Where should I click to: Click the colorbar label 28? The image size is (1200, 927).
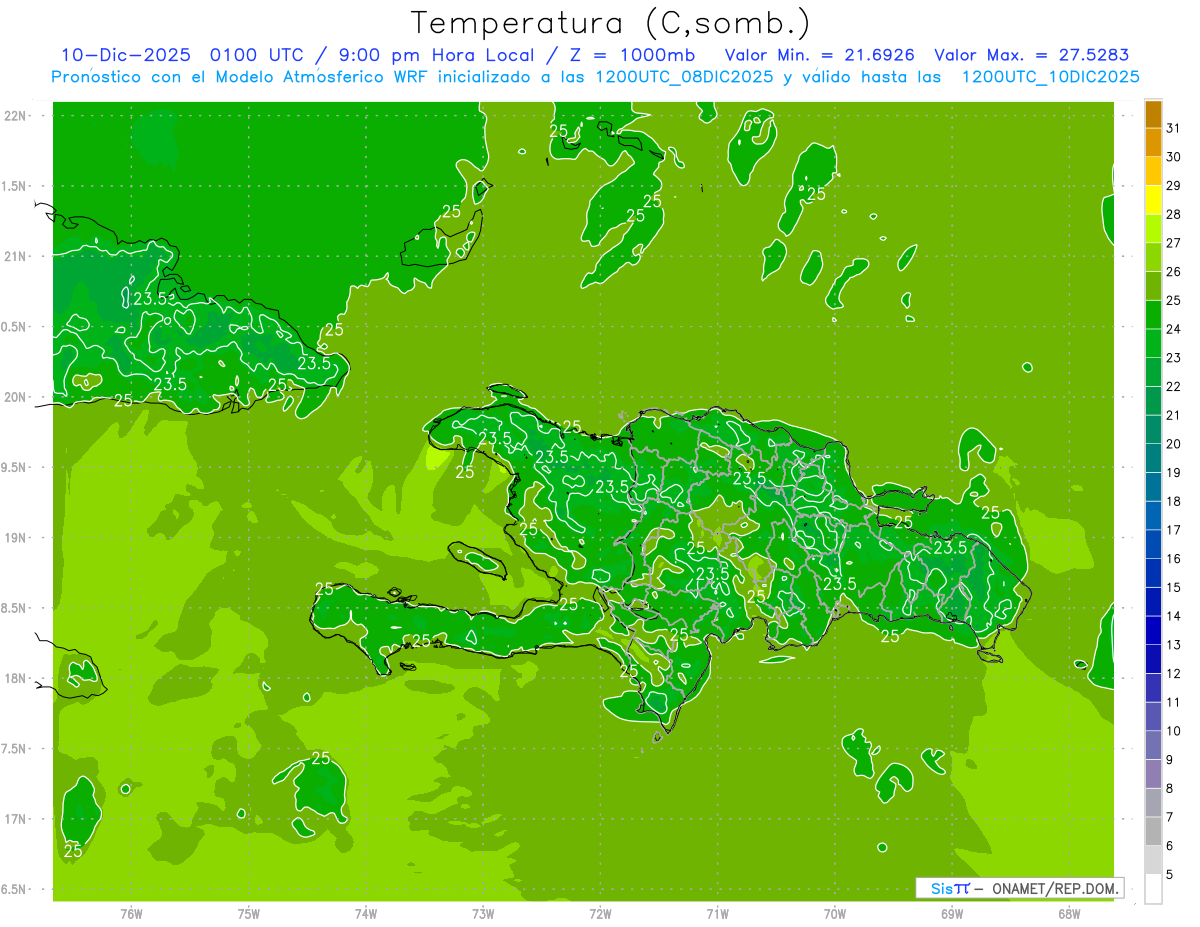tap(1173, 214)
